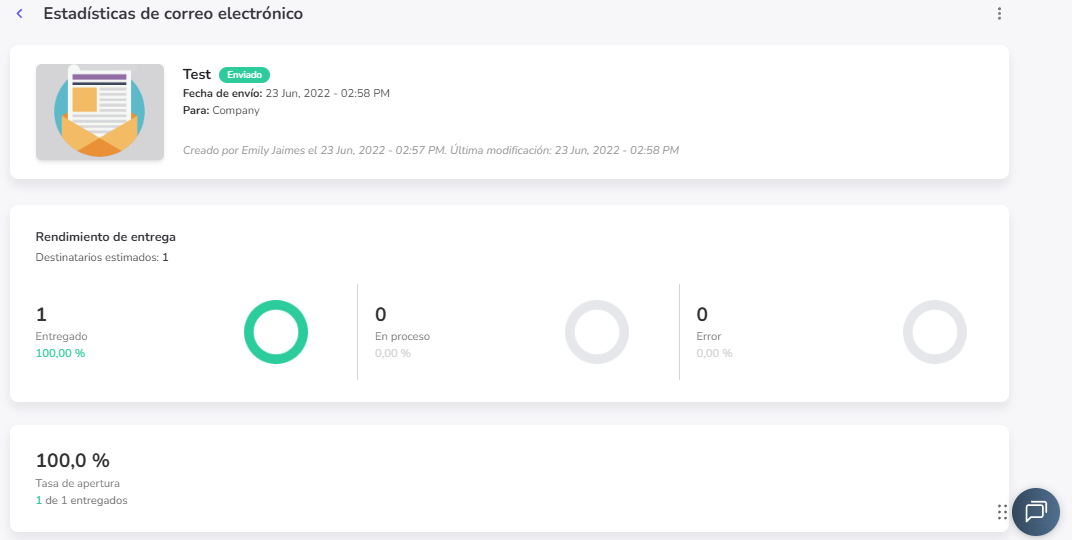Click the gray Error donut chart
Viewport: 1072px width, 540px height.
coord(935,332)
